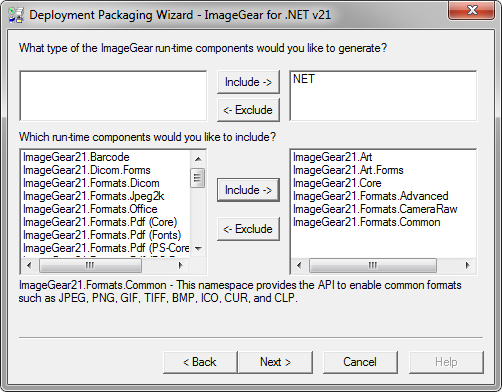Screen dimensions: 502x392
Task: Click horizontal scrollbar thumb of available components list
Action: [90, 265]
